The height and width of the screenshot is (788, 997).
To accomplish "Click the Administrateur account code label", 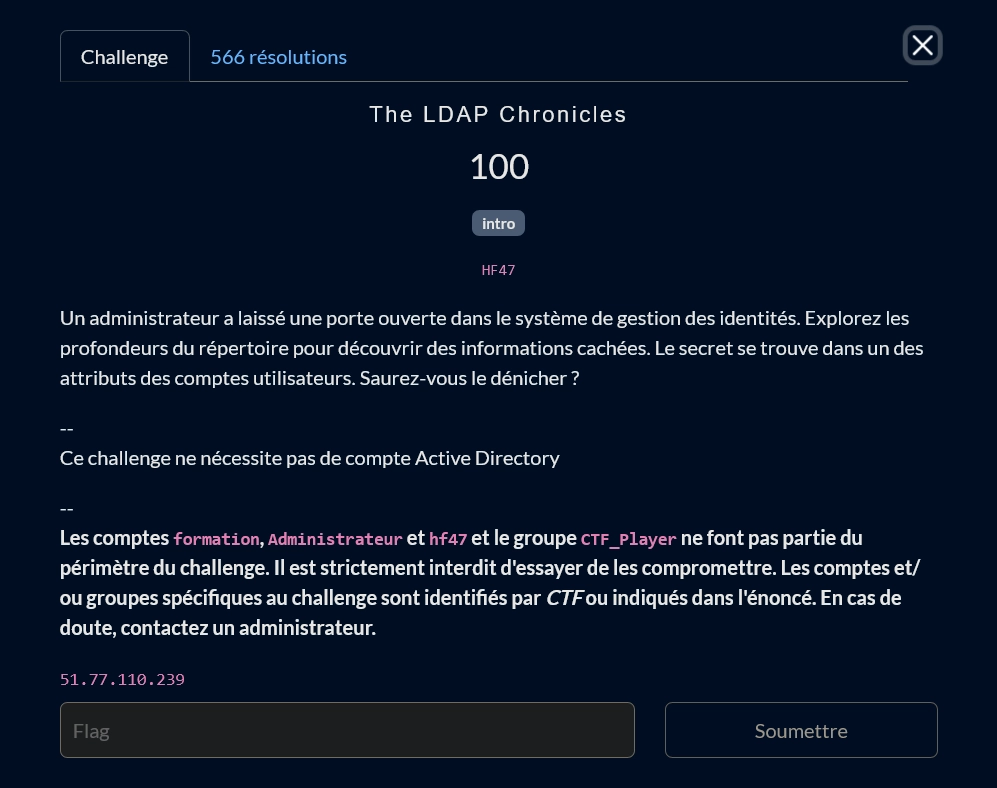I will [335, 539].
